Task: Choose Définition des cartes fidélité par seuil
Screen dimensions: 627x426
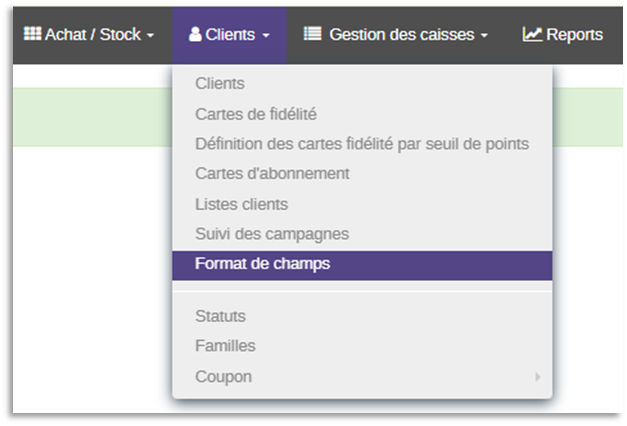Action: 362,144
